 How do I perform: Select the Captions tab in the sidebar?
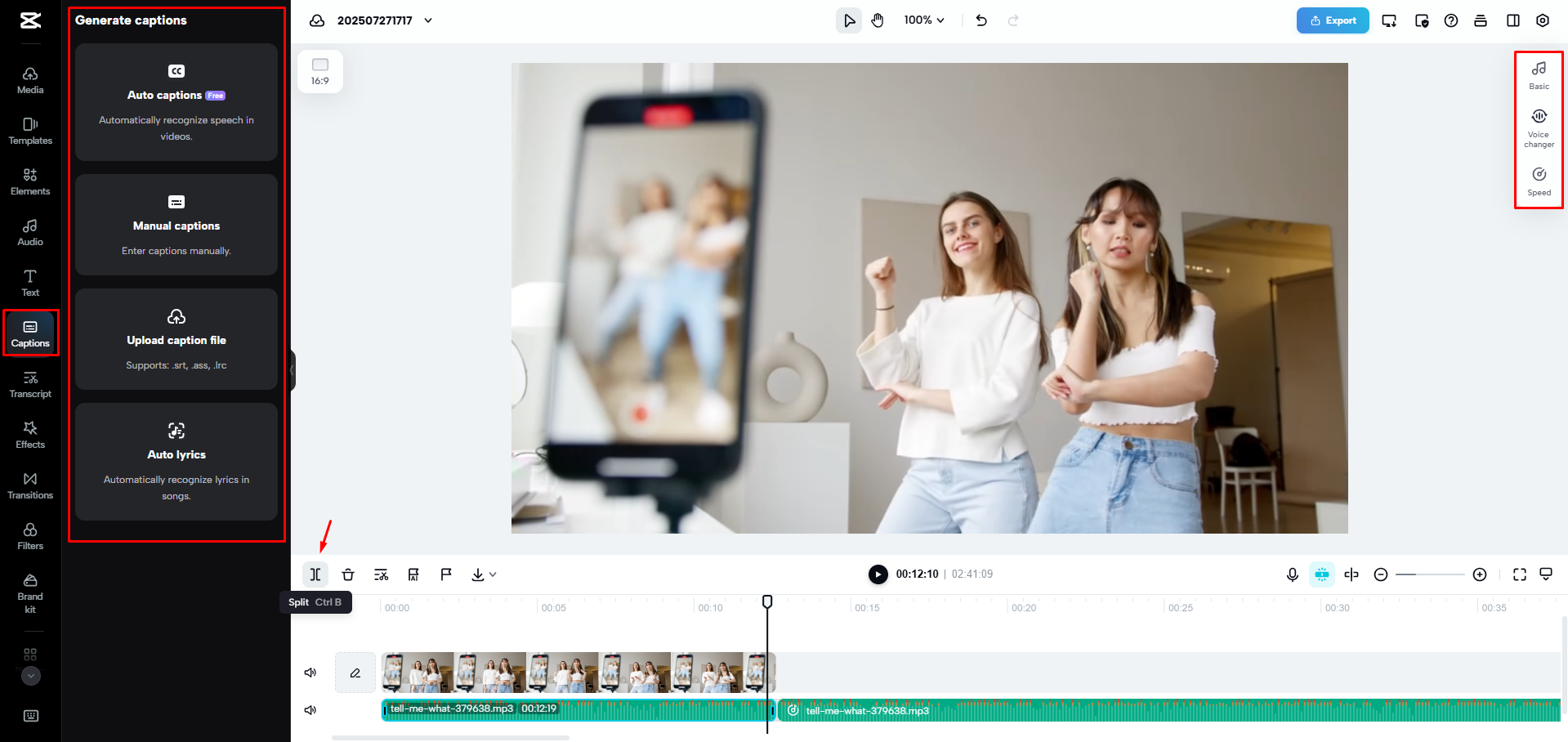(x=30, y=333)
